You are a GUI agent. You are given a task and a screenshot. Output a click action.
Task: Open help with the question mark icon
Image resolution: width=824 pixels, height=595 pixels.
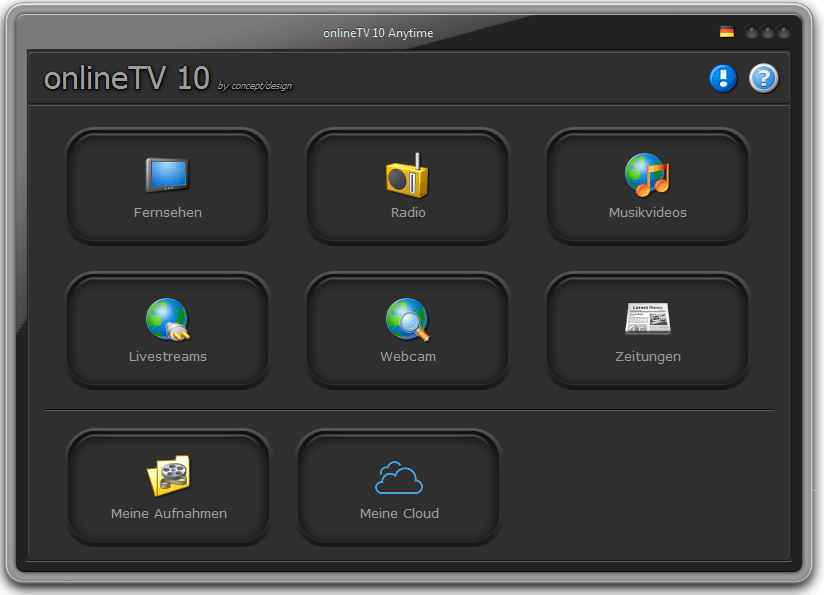(x=763, y=78)
